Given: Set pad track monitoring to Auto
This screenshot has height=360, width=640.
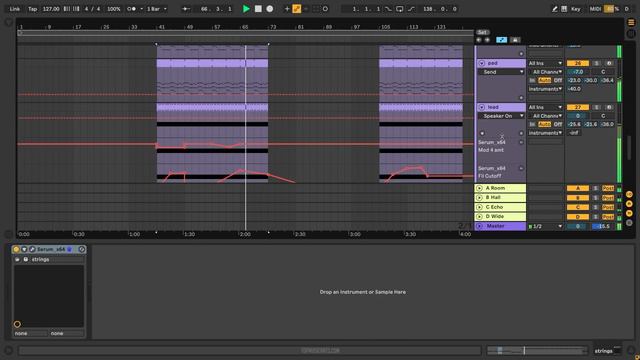Looking at the screenshot, I should [544, 80].
